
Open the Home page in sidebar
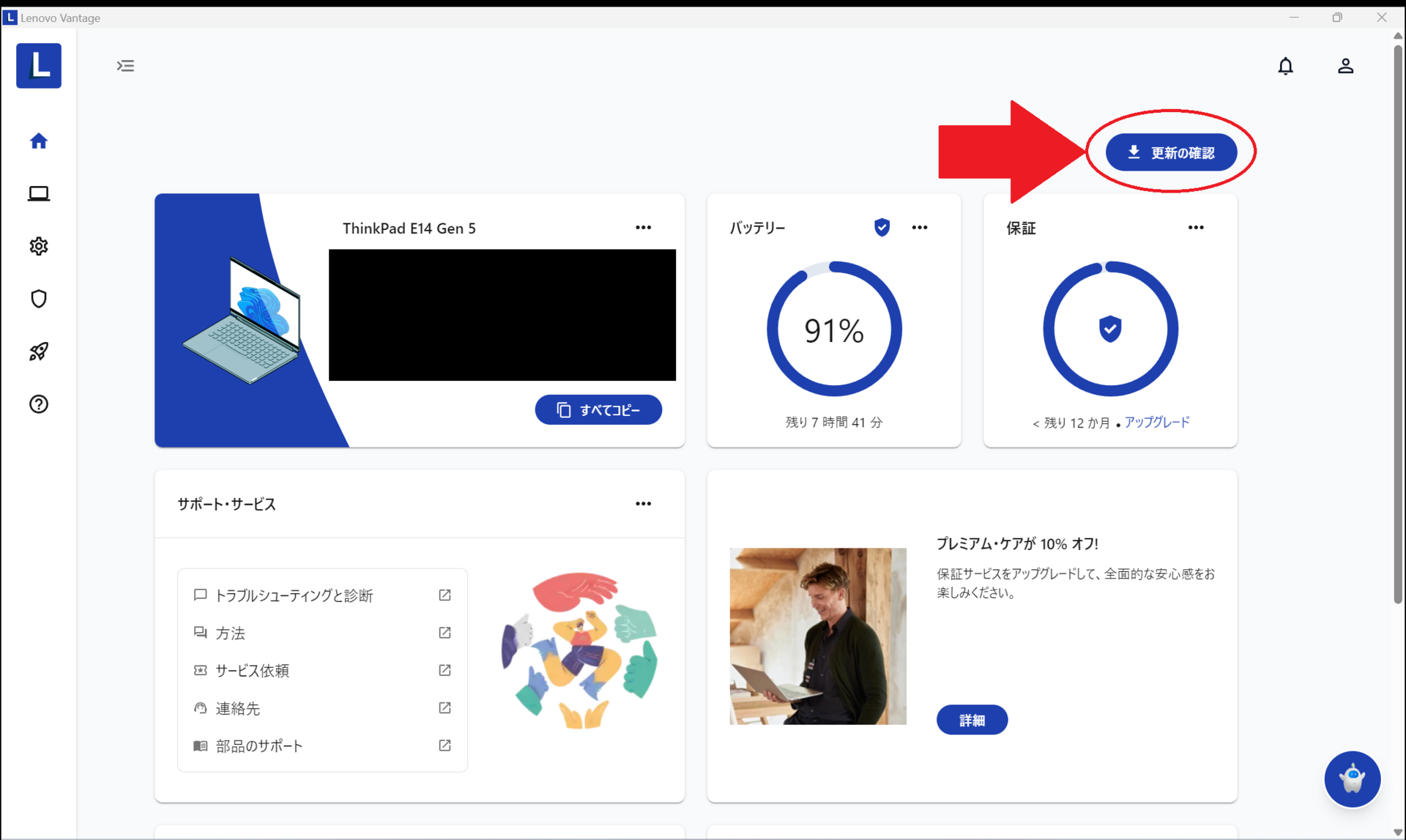click(x=39, y=141)
